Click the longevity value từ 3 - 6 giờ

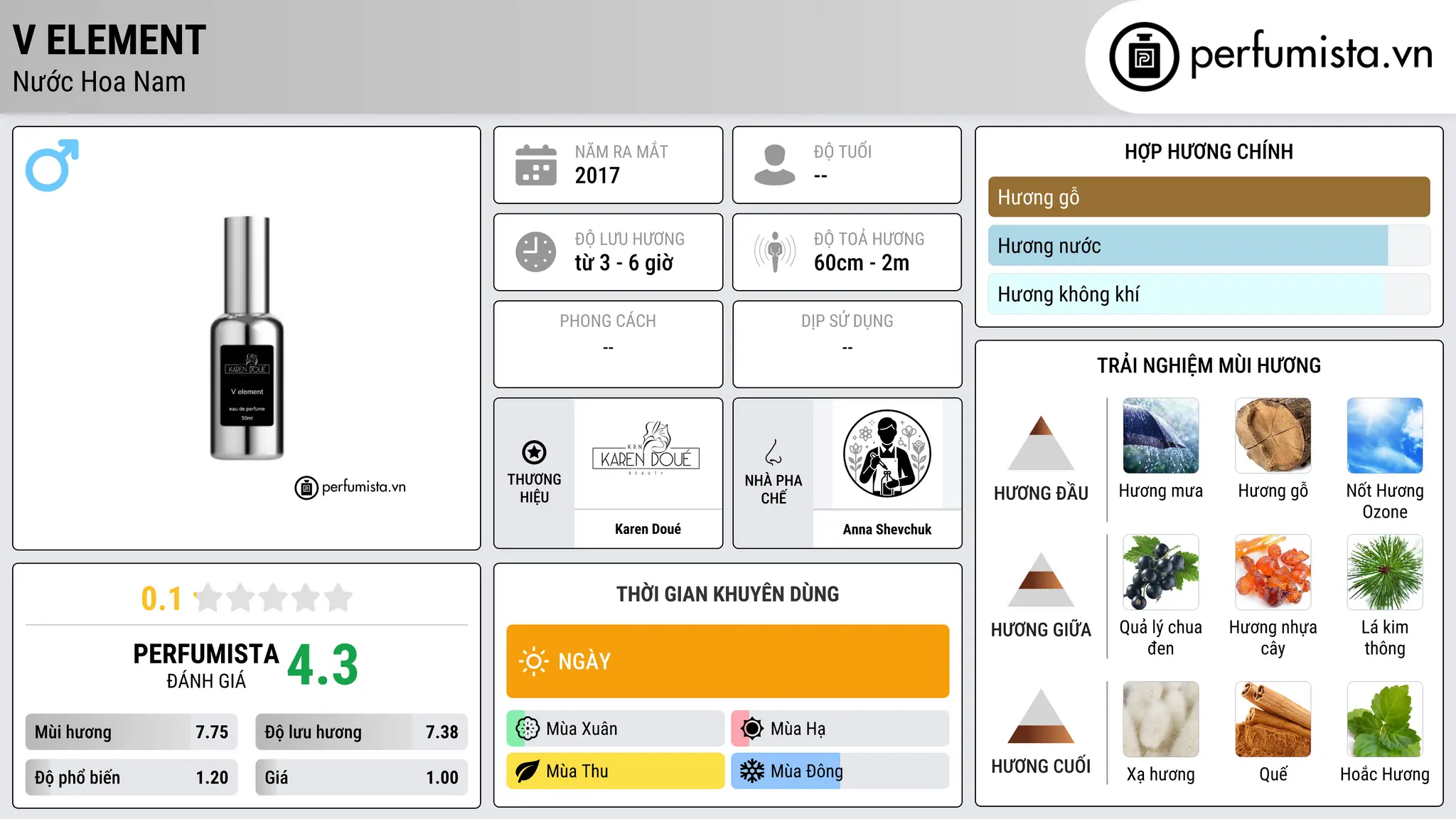pyautogui.click(x=624, y=263)
